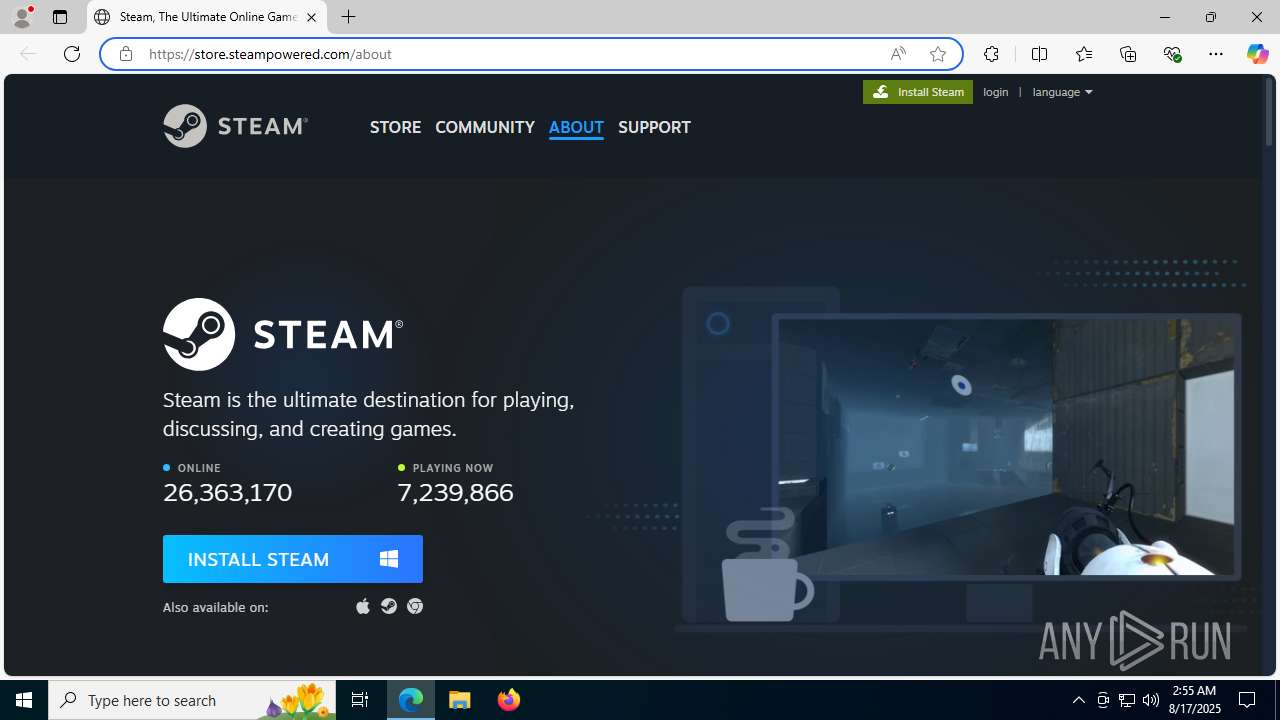Open Microsoft Edge from taskbar
This screenshot has height=720, width=1280.
[411, 700]
